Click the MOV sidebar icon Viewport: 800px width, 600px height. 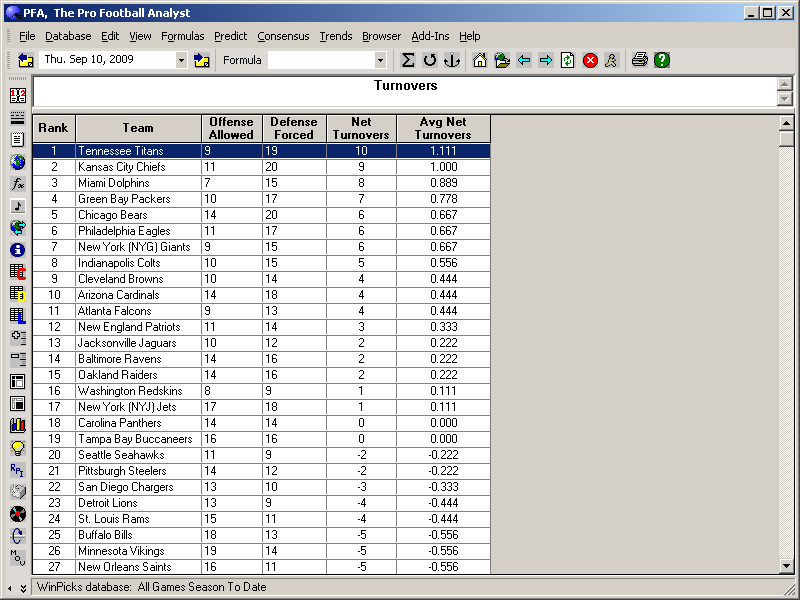click(x=17, y=558)
